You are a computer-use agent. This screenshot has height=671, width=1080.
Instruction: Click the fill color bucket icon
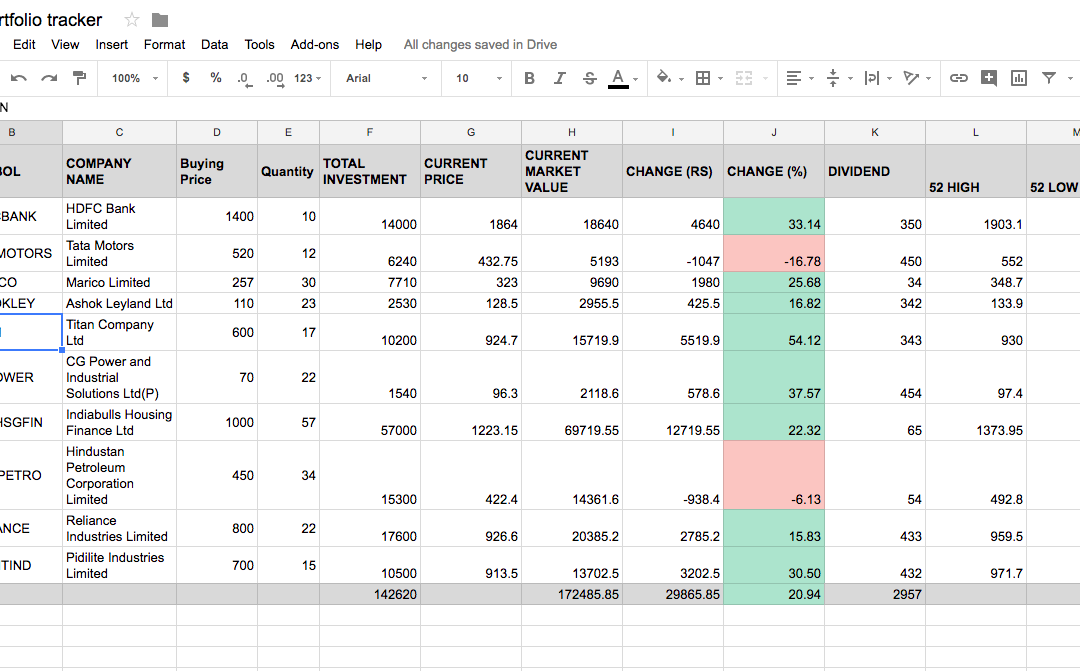664,77
